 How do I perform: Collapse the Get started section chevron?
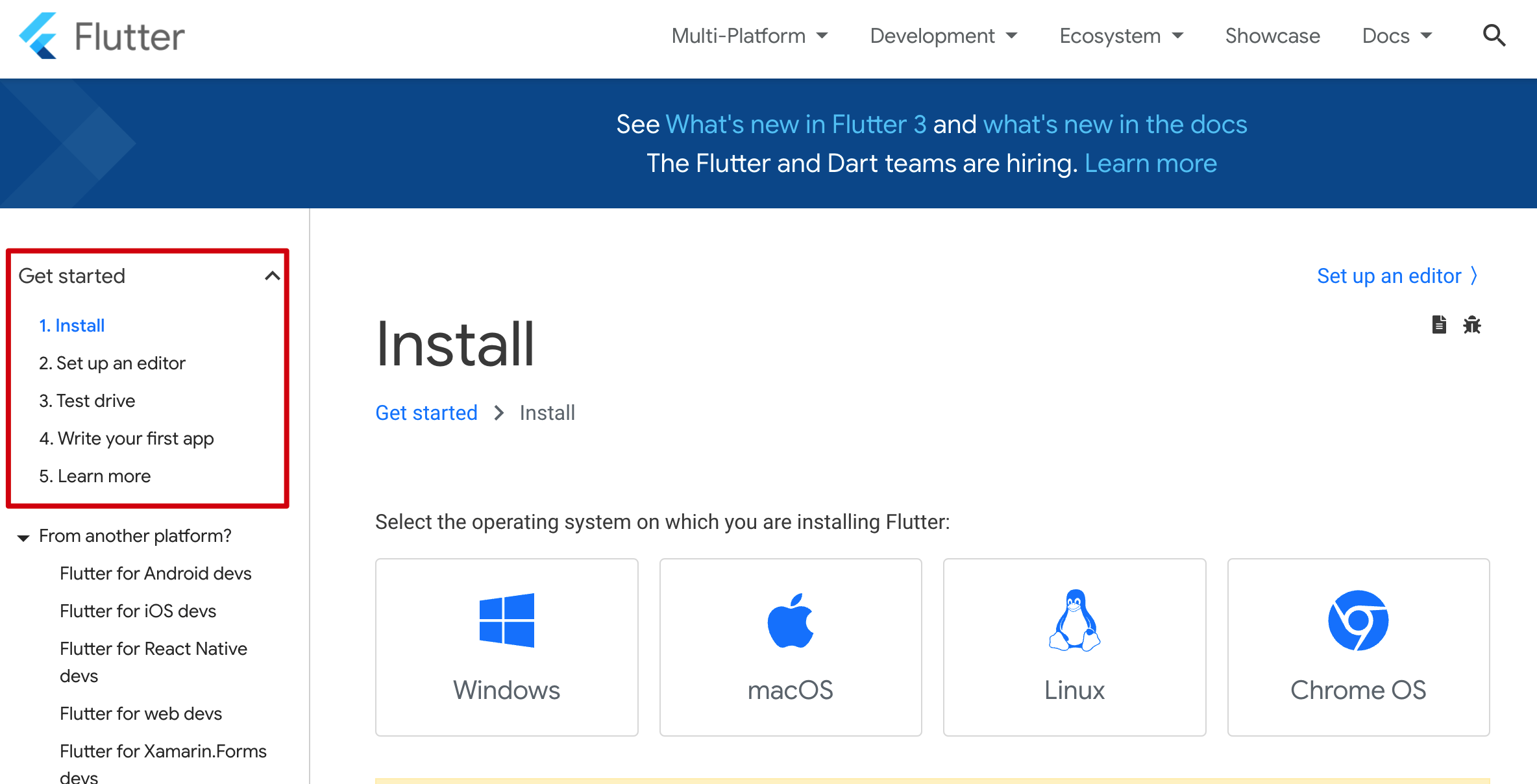pos(273,276)
